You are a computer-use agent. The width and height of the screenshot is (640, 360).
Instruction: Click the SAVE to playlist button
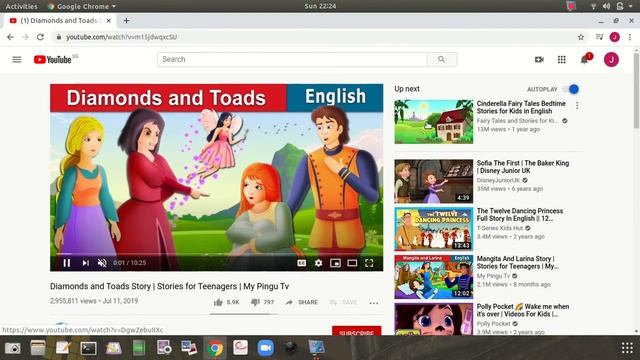pos(343,302)
